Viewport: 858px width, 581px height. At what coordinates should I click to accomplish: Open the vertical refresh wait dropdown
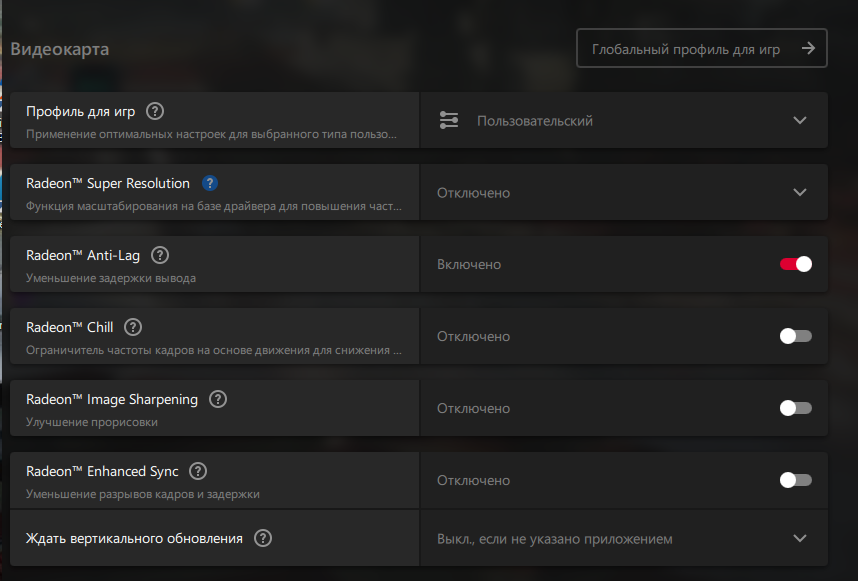[624, 538]
